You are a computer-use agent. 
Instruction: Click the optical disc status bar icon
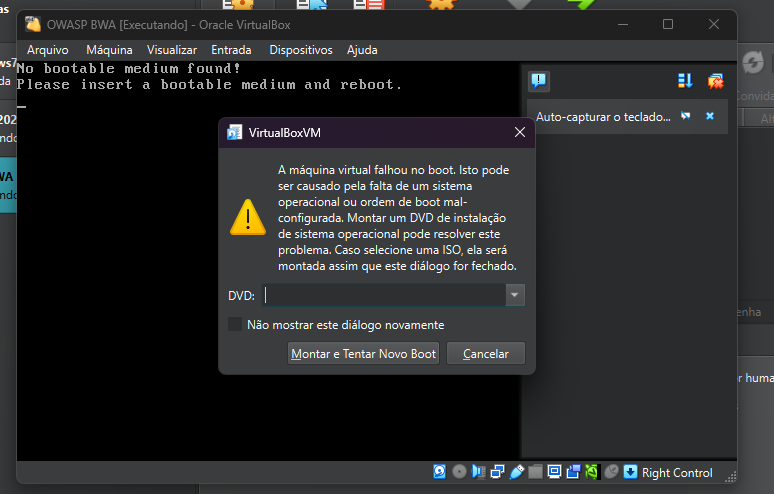459,472
